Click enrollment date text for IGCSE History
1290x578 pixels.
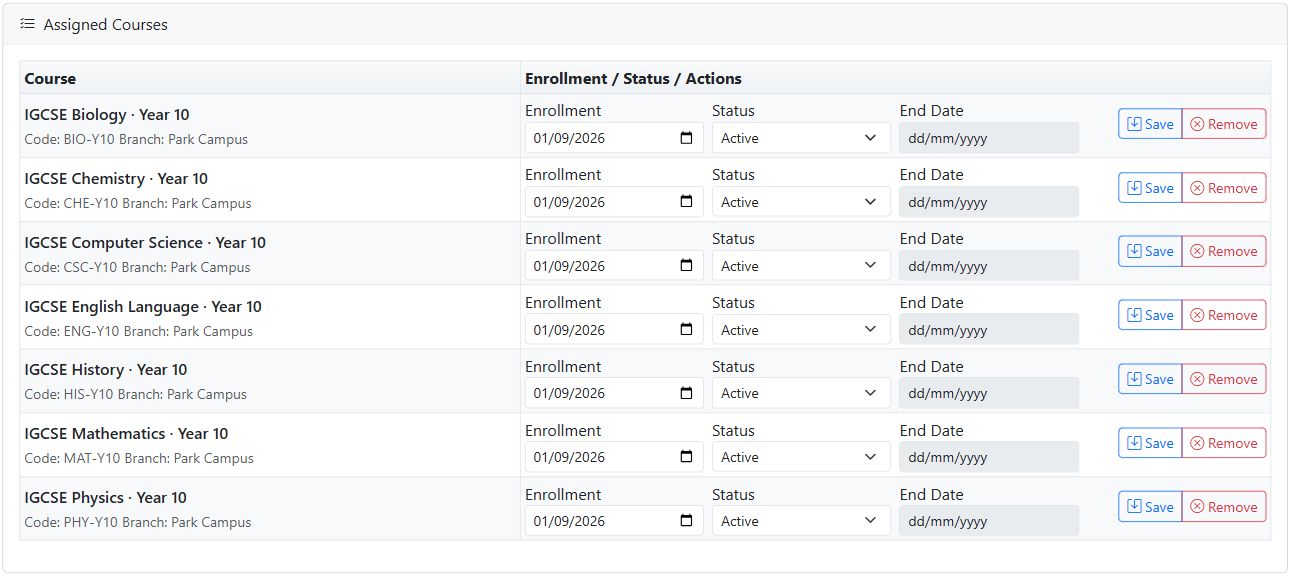pyautogui.click(x=569, y=393)
